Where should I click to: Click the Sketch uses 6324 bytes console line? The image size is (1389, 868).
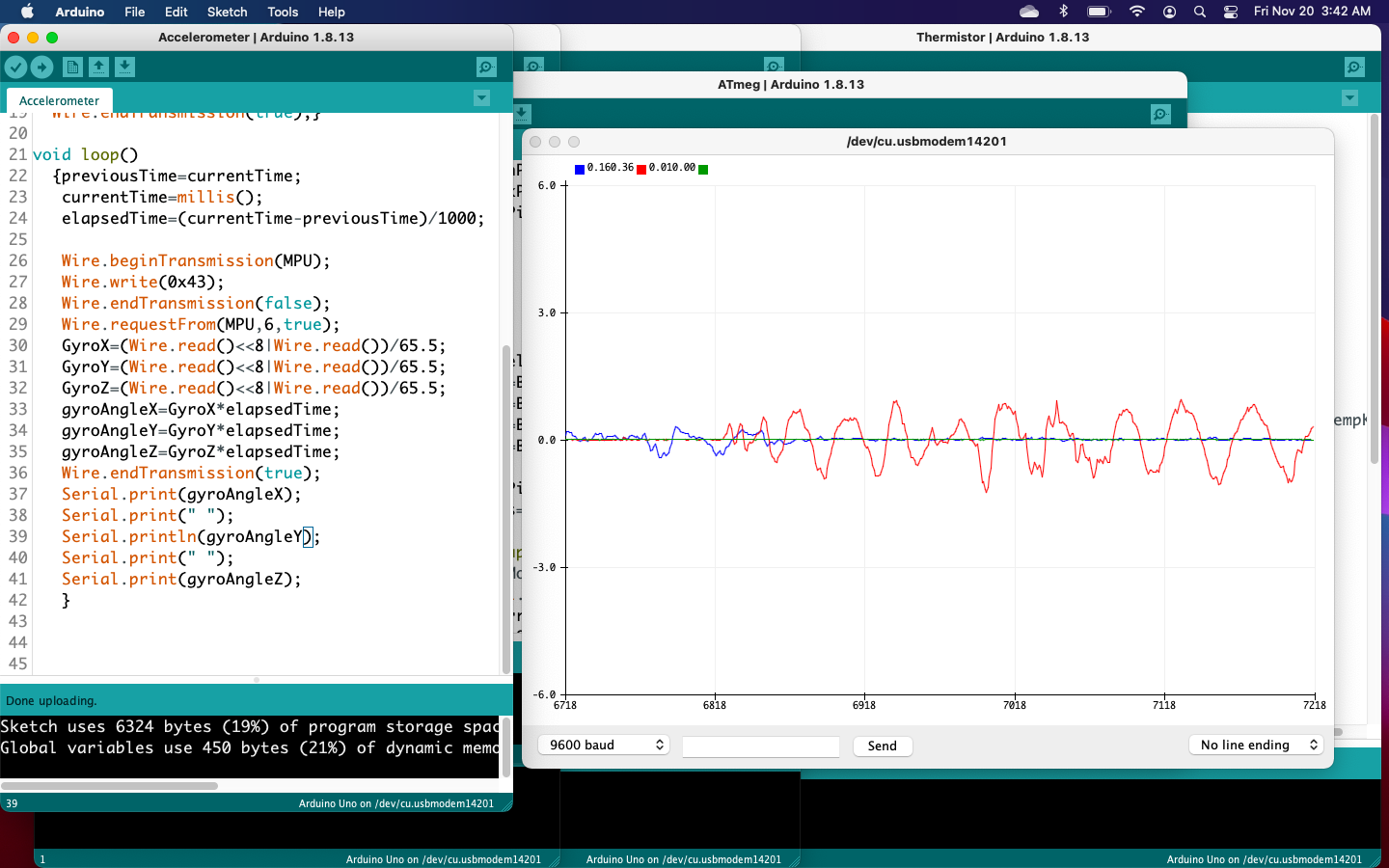point(250,726)
